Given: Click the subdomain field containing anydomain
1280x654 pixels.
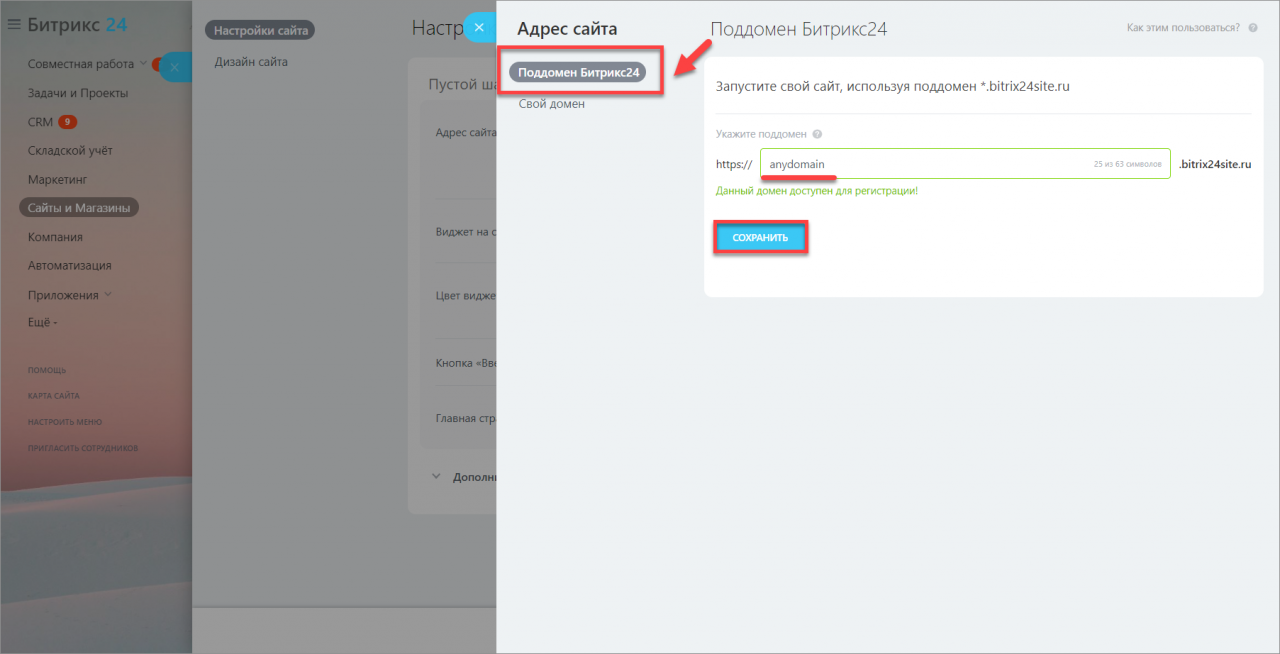Looking at the screenshot, I should point(965,164).
